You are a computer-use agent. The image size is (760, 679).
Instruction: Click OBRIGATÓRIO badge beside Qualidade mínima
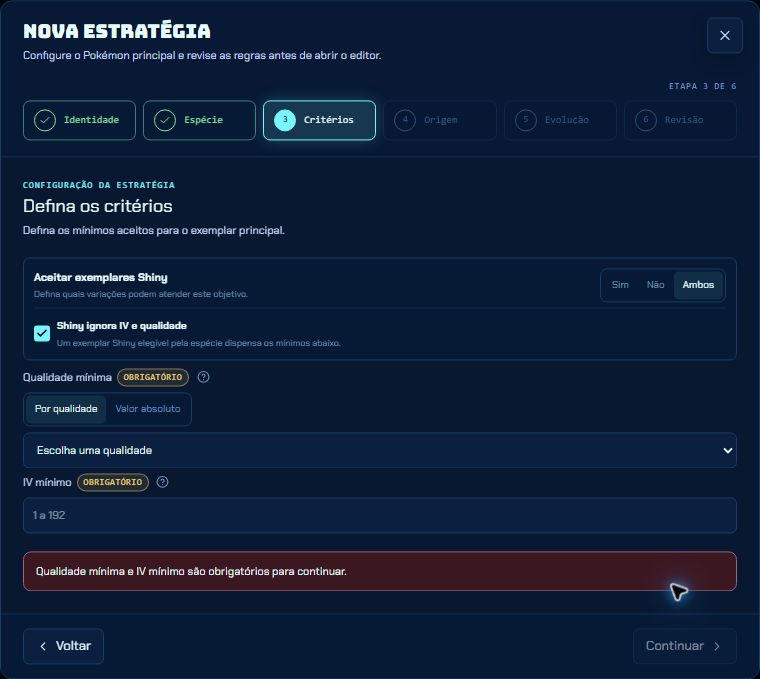point(153,377)
